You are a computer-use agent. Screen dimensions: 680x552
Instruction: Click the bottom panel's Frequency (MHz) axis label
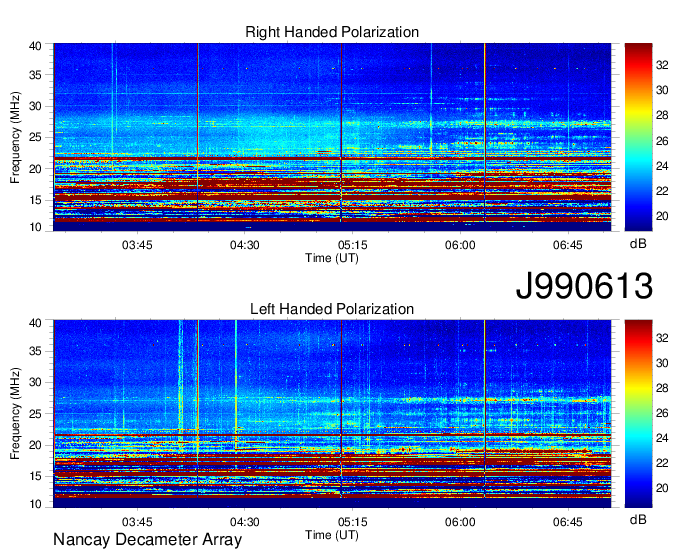[x=15, y=414]
